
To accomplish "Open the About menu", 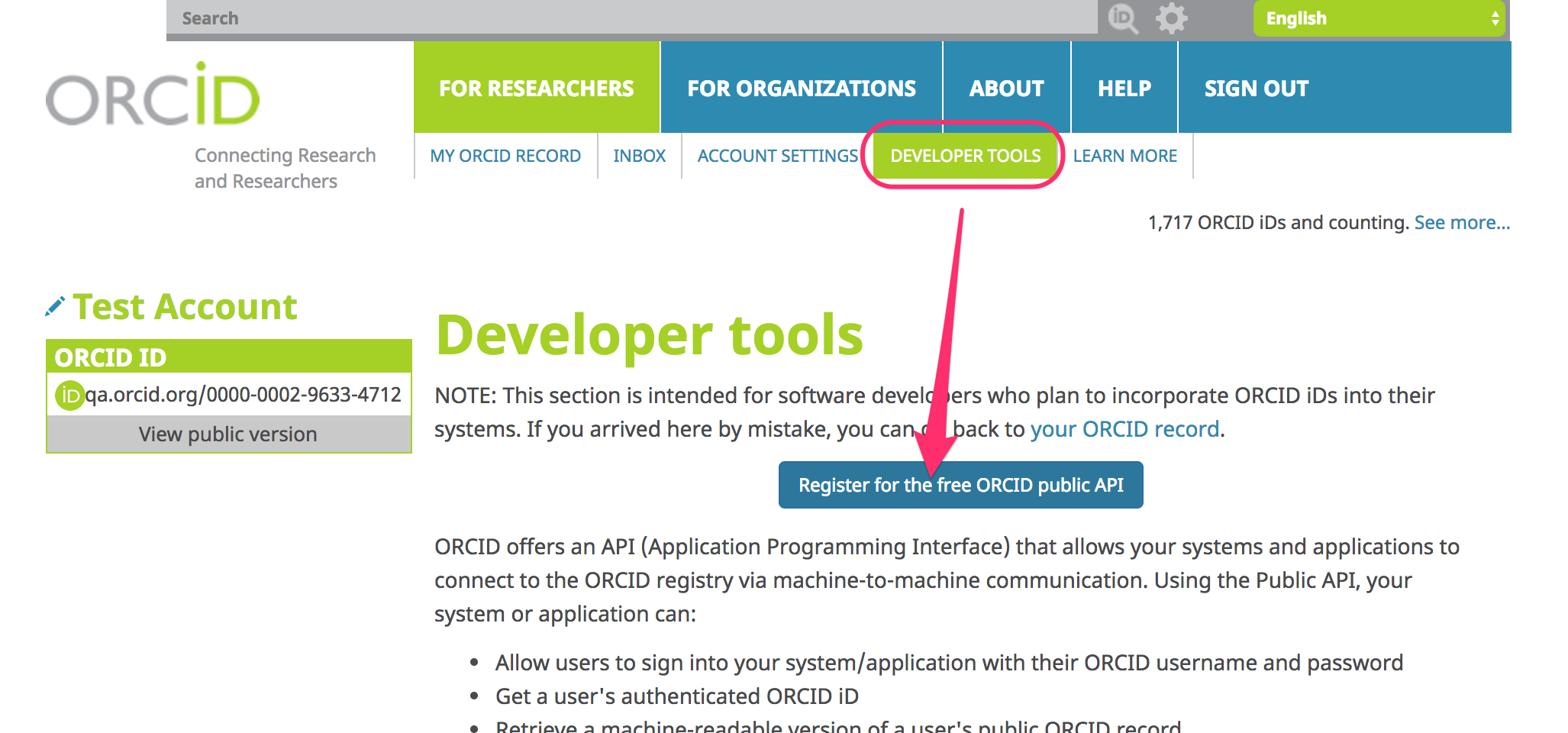I will coord(1007,88).
